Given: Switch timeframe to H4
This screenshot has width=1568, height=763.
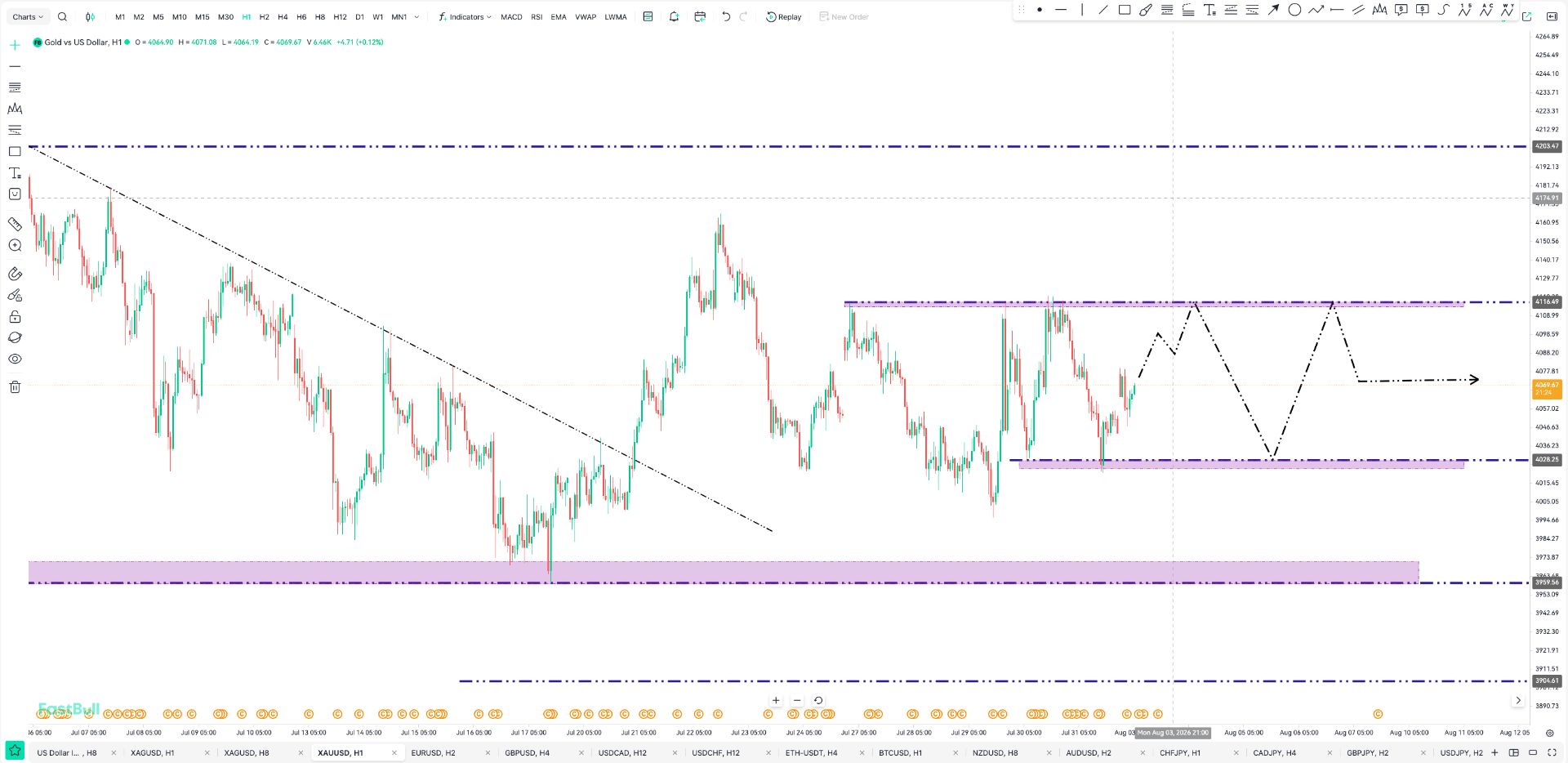Looking at the screenshot, I should tap(283, 17).
